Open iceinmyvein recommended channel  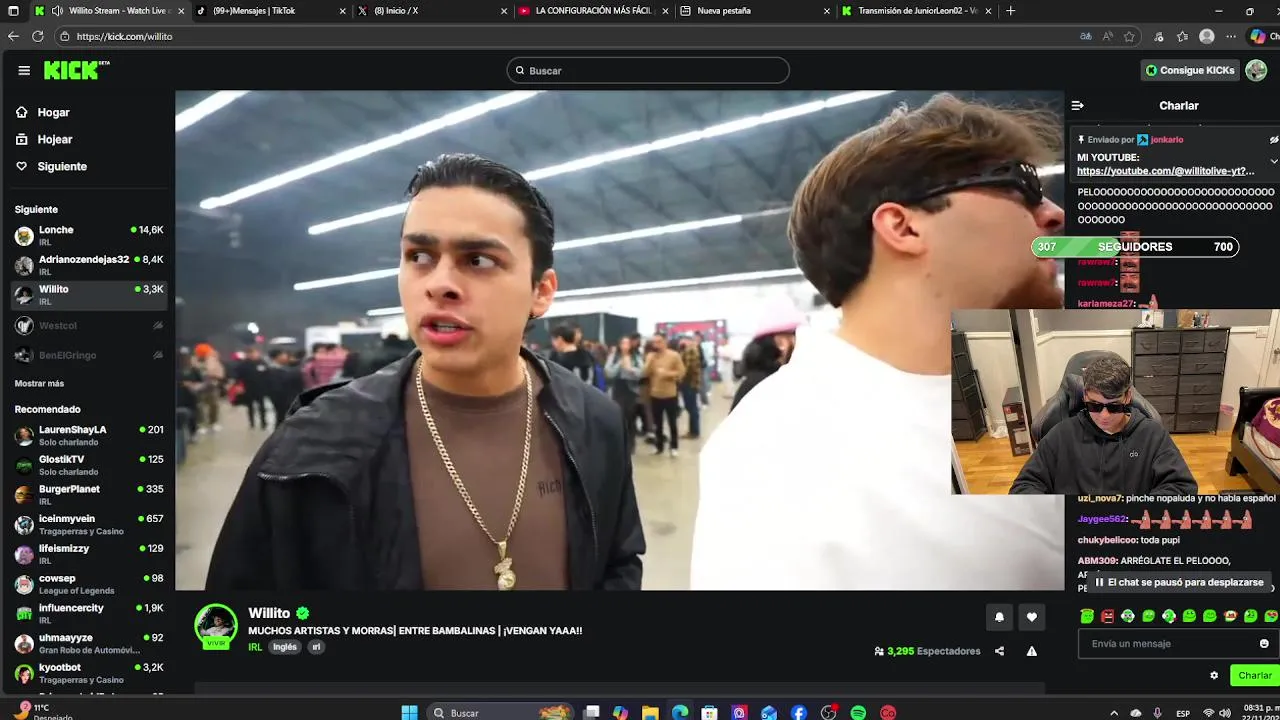[x=89, y=525]
